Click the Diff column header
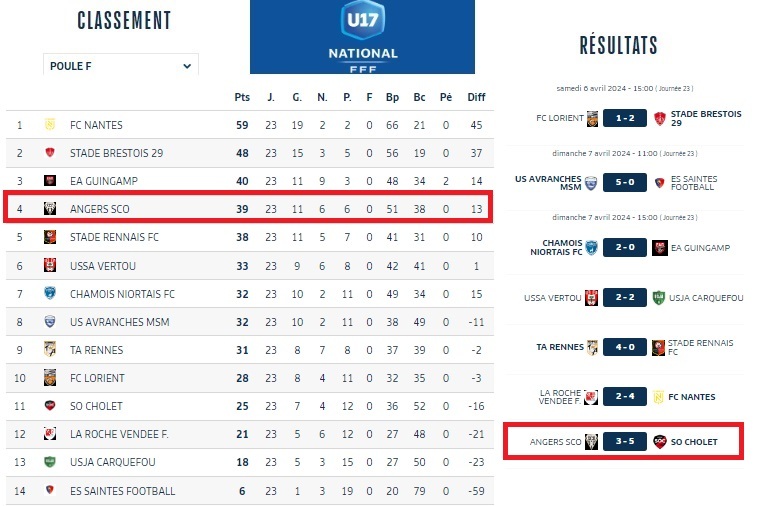Image resolution: width=766 pixels, height=506 pixels. click(476, 97)
